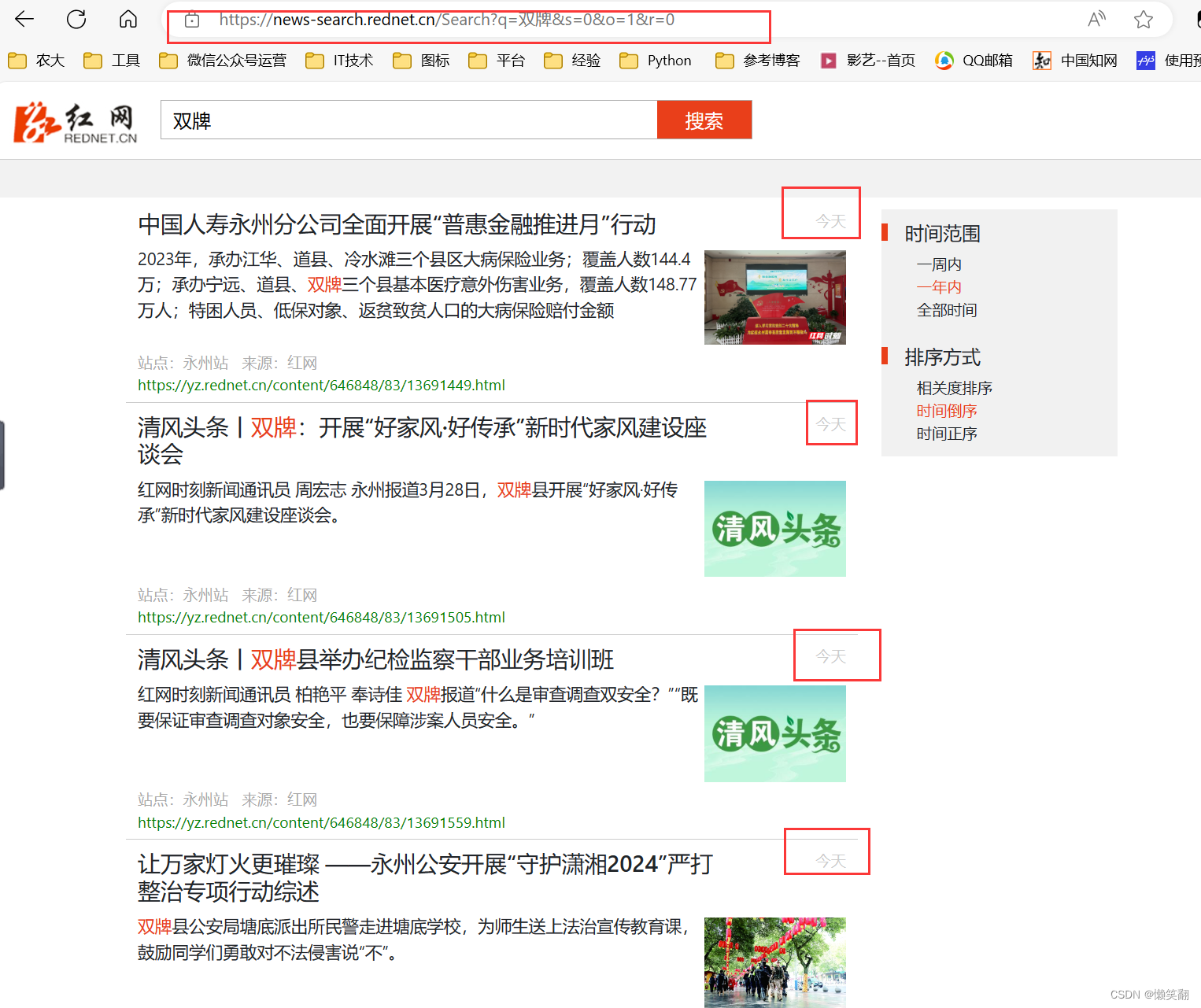Click summary text 双牌县公安局塘底派出所民警
The height and width of the screenshot is (1008, 1201).
[413, 940]
